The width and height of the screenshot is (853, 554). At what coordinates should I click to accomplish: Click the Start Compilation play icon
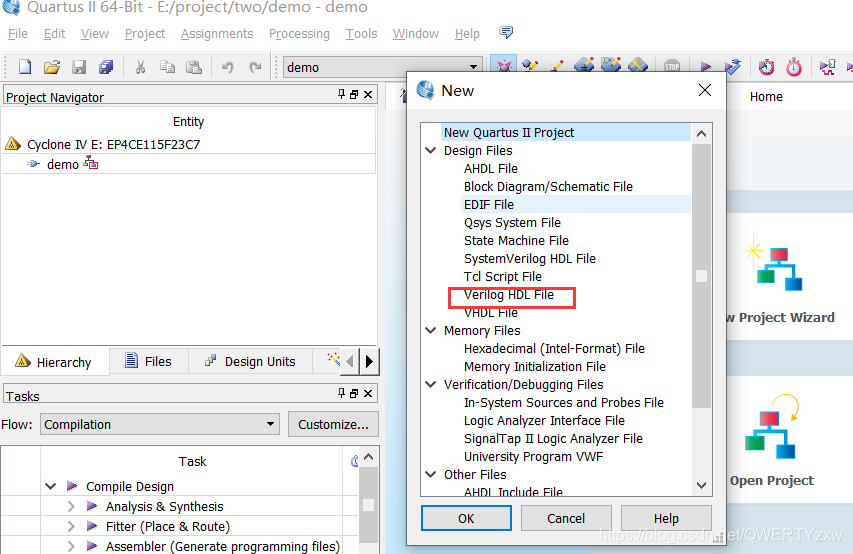706,66
